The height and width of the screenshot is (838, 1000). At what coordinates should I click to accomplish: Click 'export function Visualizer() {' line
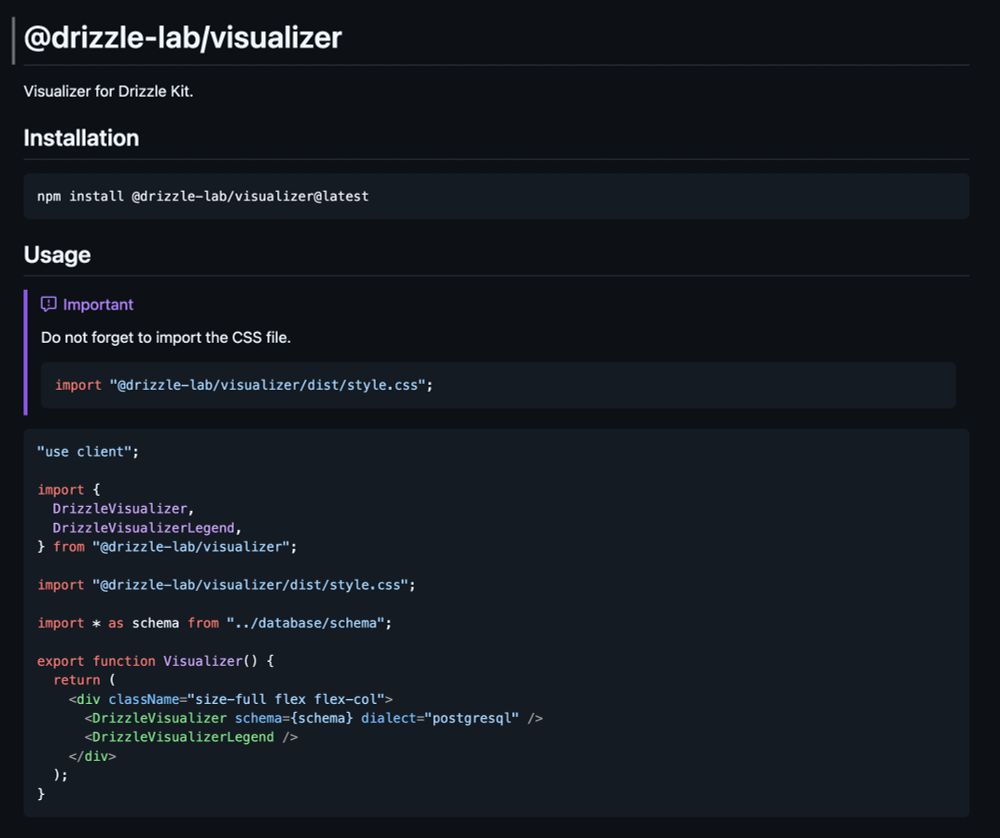(156, 661)
